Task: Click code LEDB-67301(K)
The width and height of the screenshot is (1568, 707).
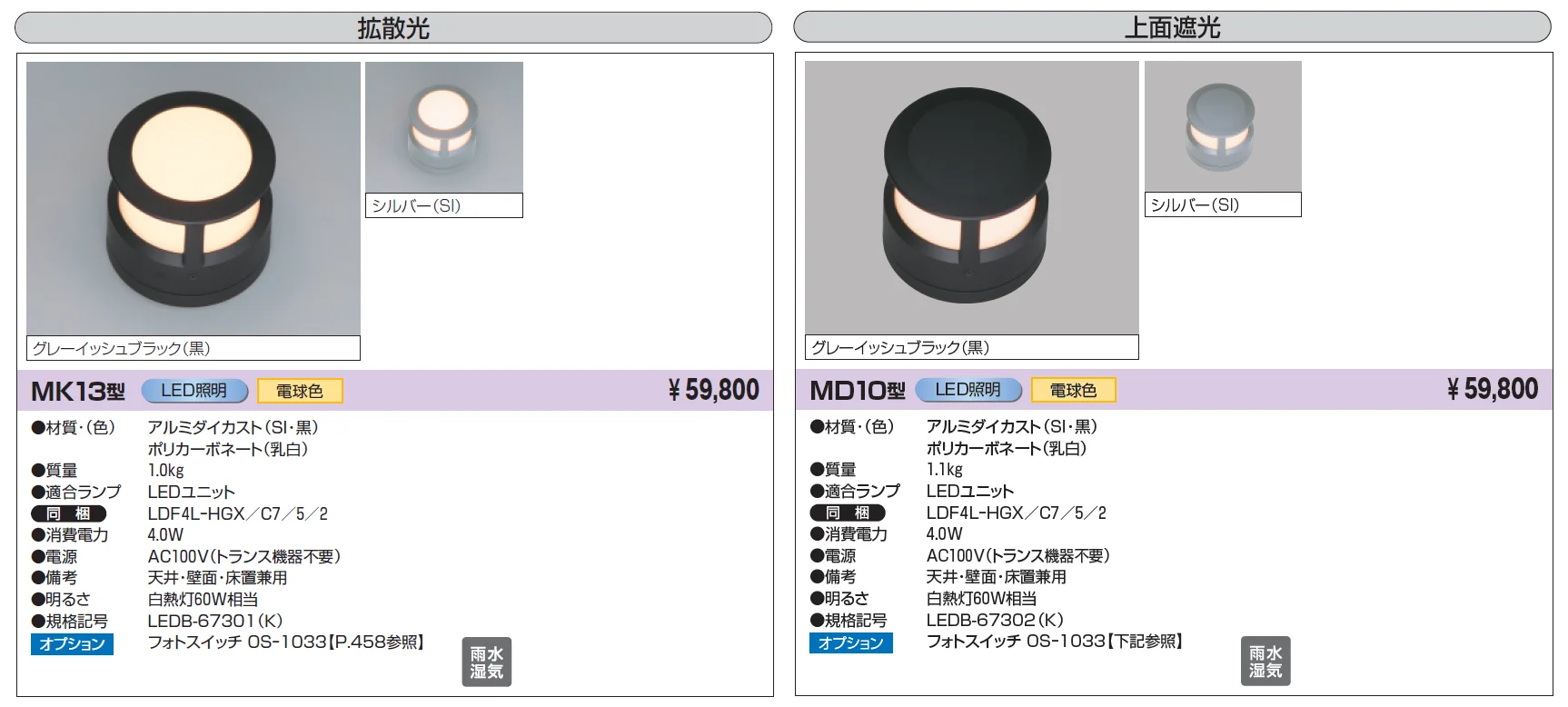Action: pyautogui.click(x=215, y=621)
